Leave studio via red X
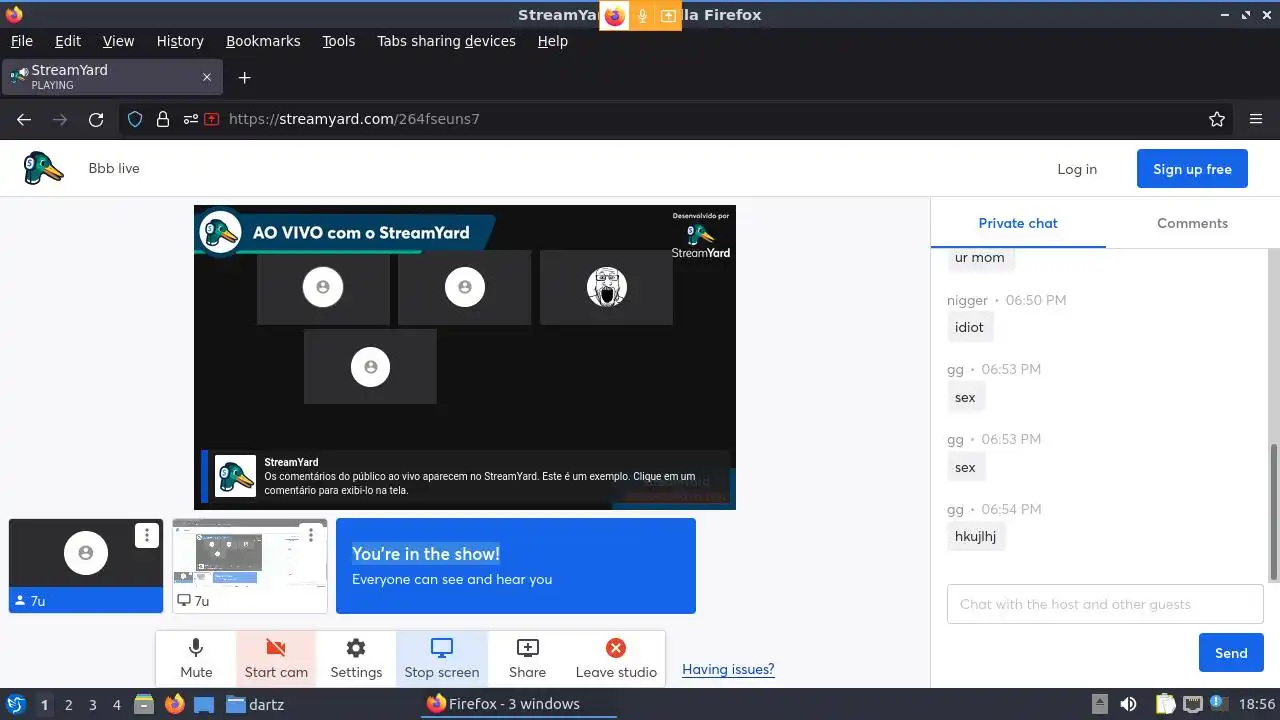Viewport: 1280px width, 720px height. pyautogui.click(x=616, y=658)
